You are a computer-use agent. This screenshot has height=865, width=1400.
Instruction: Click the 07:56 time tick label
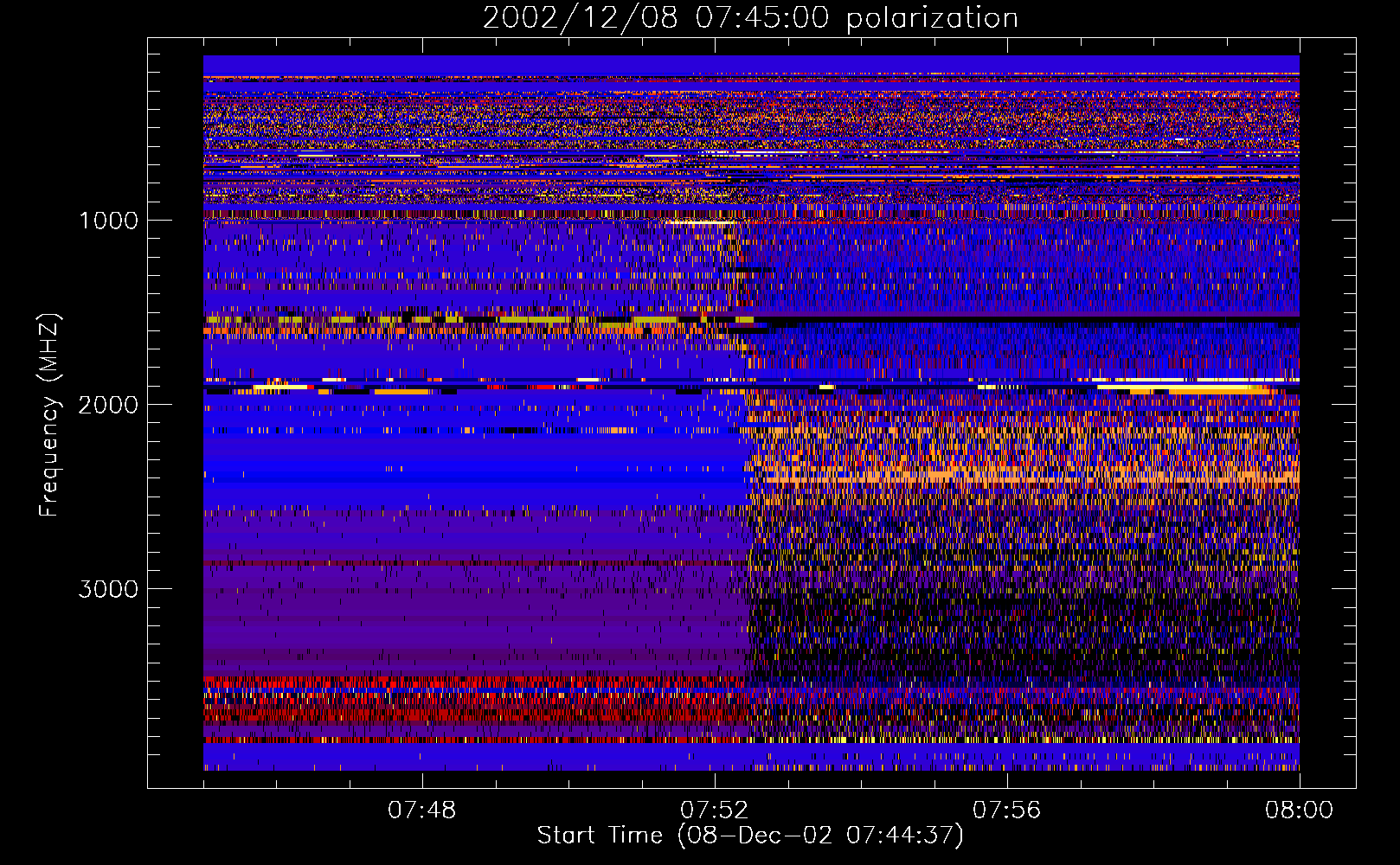1006,811
